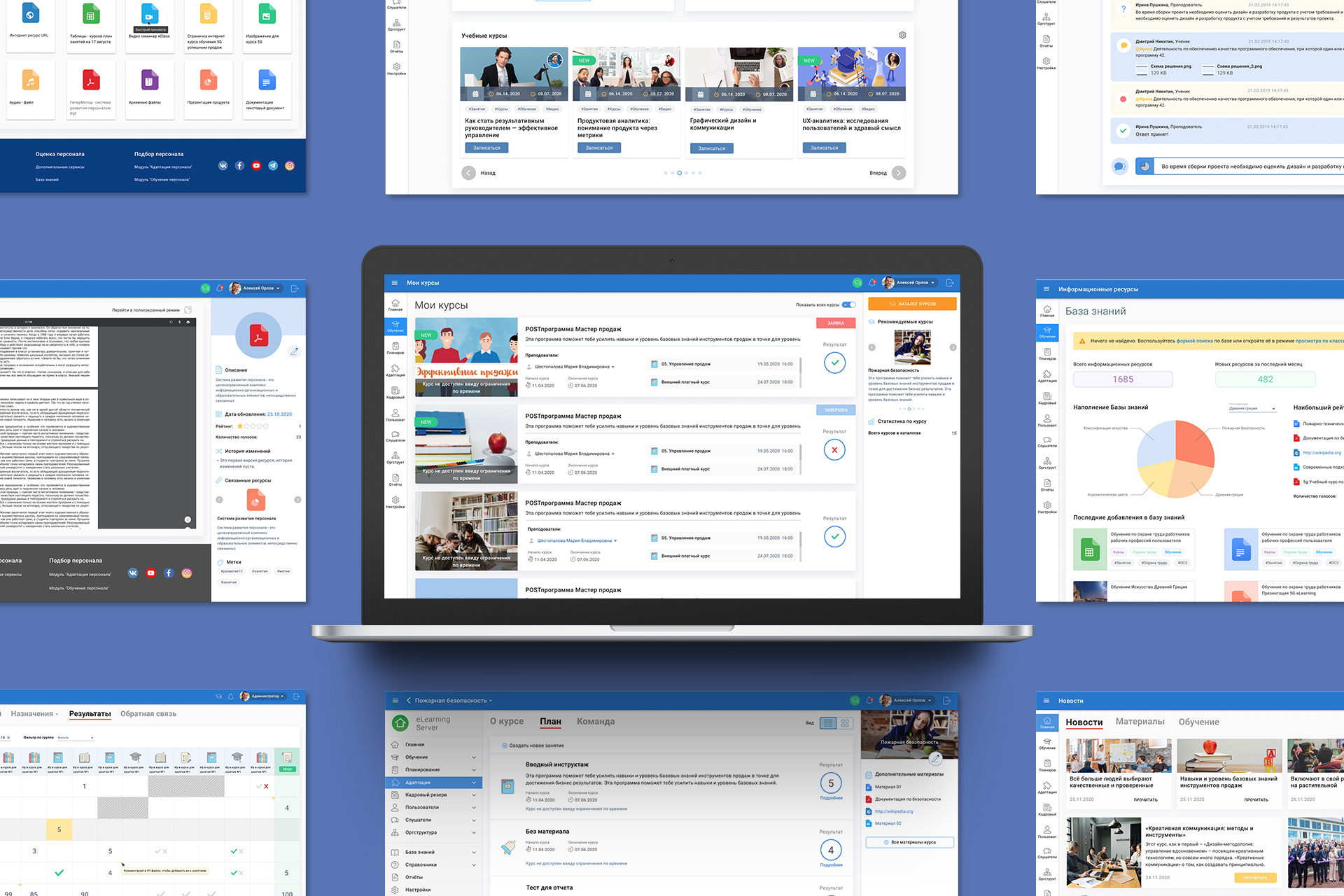
Task: Select third carousel dot under Учебные курсы
Action: [x=679, y=173]
